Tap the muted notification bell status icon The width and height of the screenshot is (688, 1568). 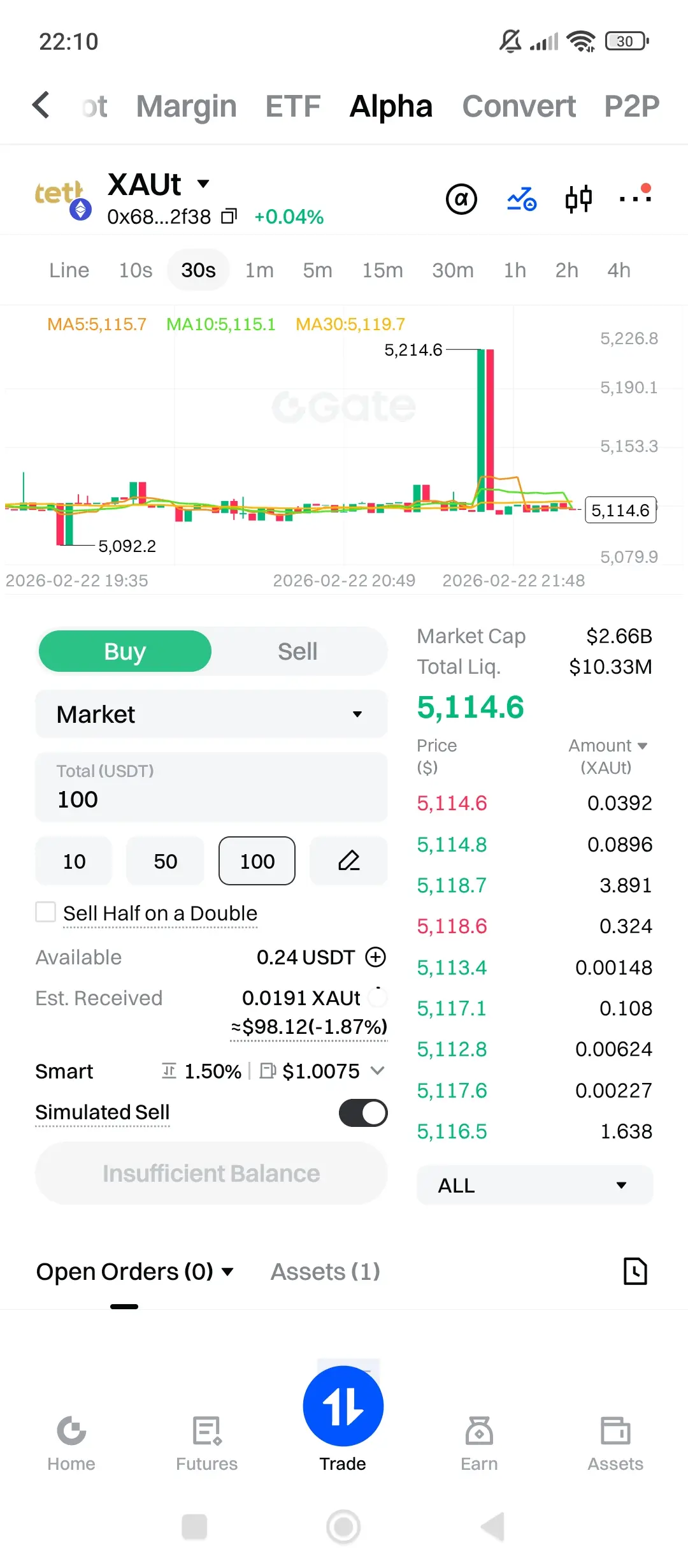tap(510, 41)
